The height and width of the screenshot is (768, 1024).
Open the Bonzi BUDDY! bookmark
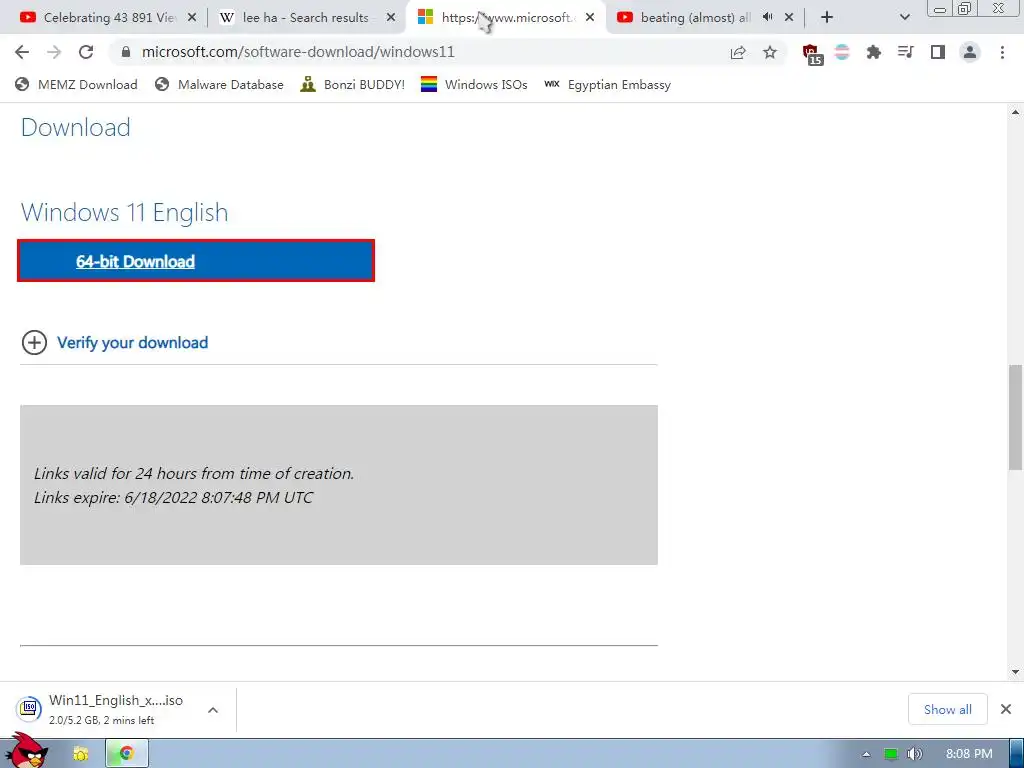point(353,84)
